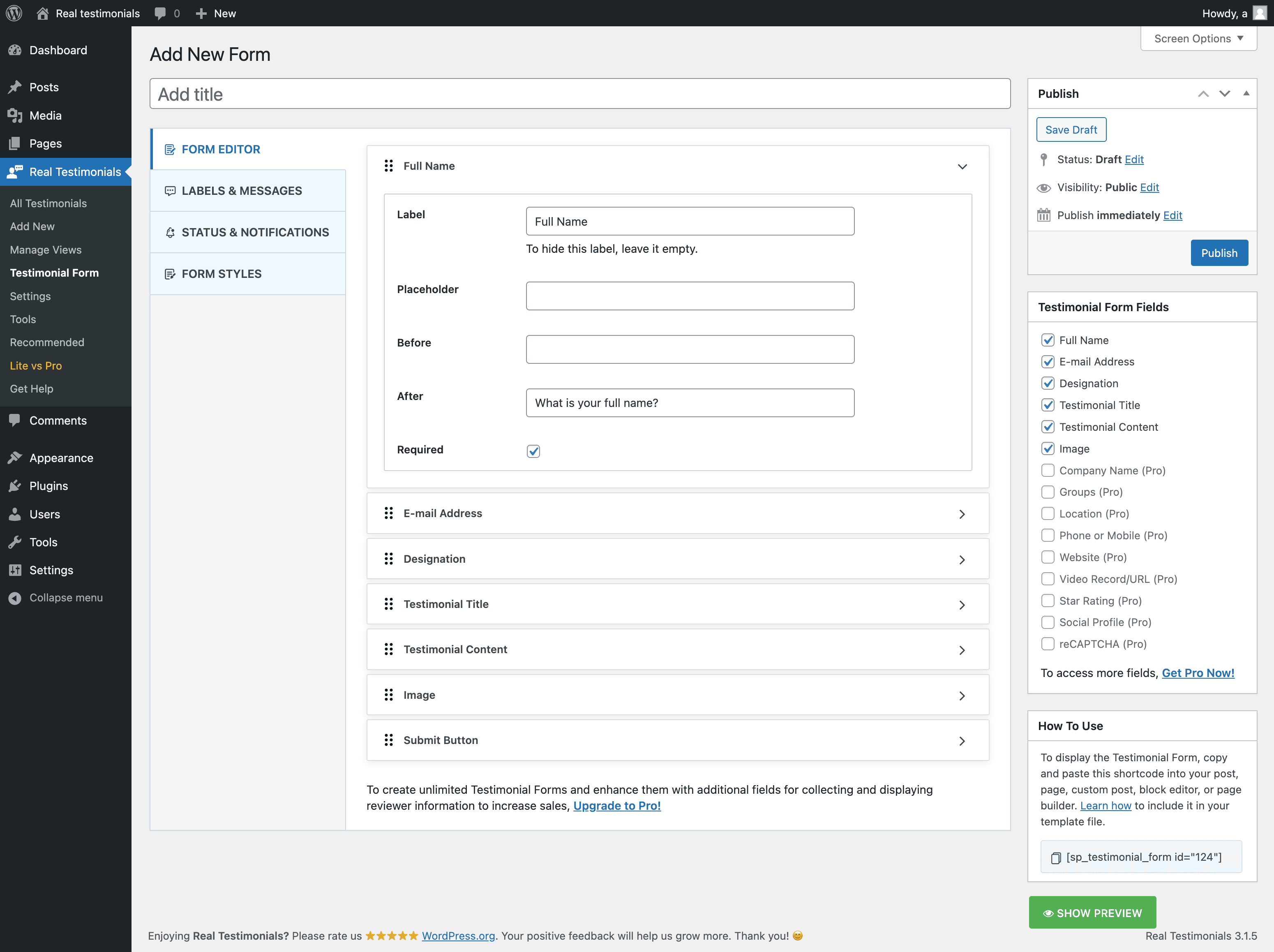Click the Upgrade to Pro! link
Image resolution: width=1274 pixels, height=952 pixels.
(x=617, y=806)
